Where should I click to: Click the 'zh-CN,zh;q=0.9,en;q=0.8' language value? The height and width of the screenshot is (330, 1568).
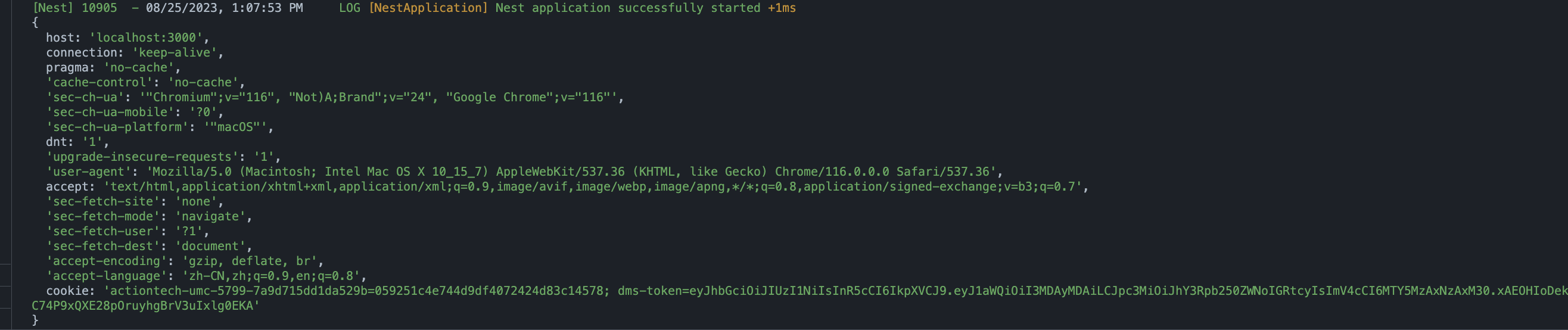(271, 276)
